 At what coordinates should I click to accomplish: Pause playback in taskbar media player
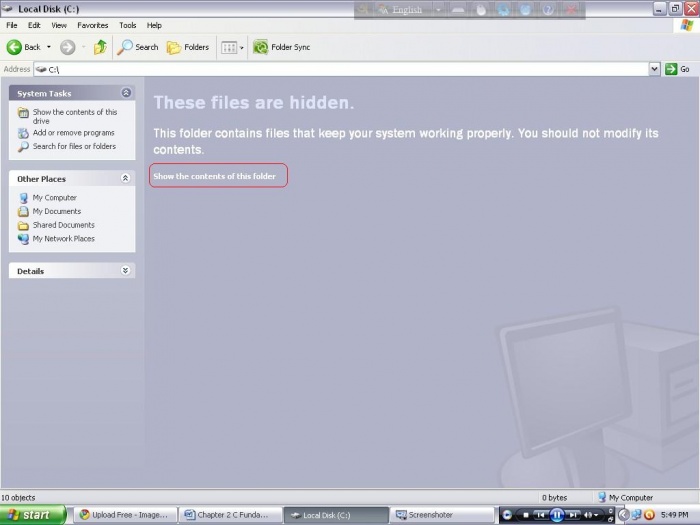click(x=557, y=515)
